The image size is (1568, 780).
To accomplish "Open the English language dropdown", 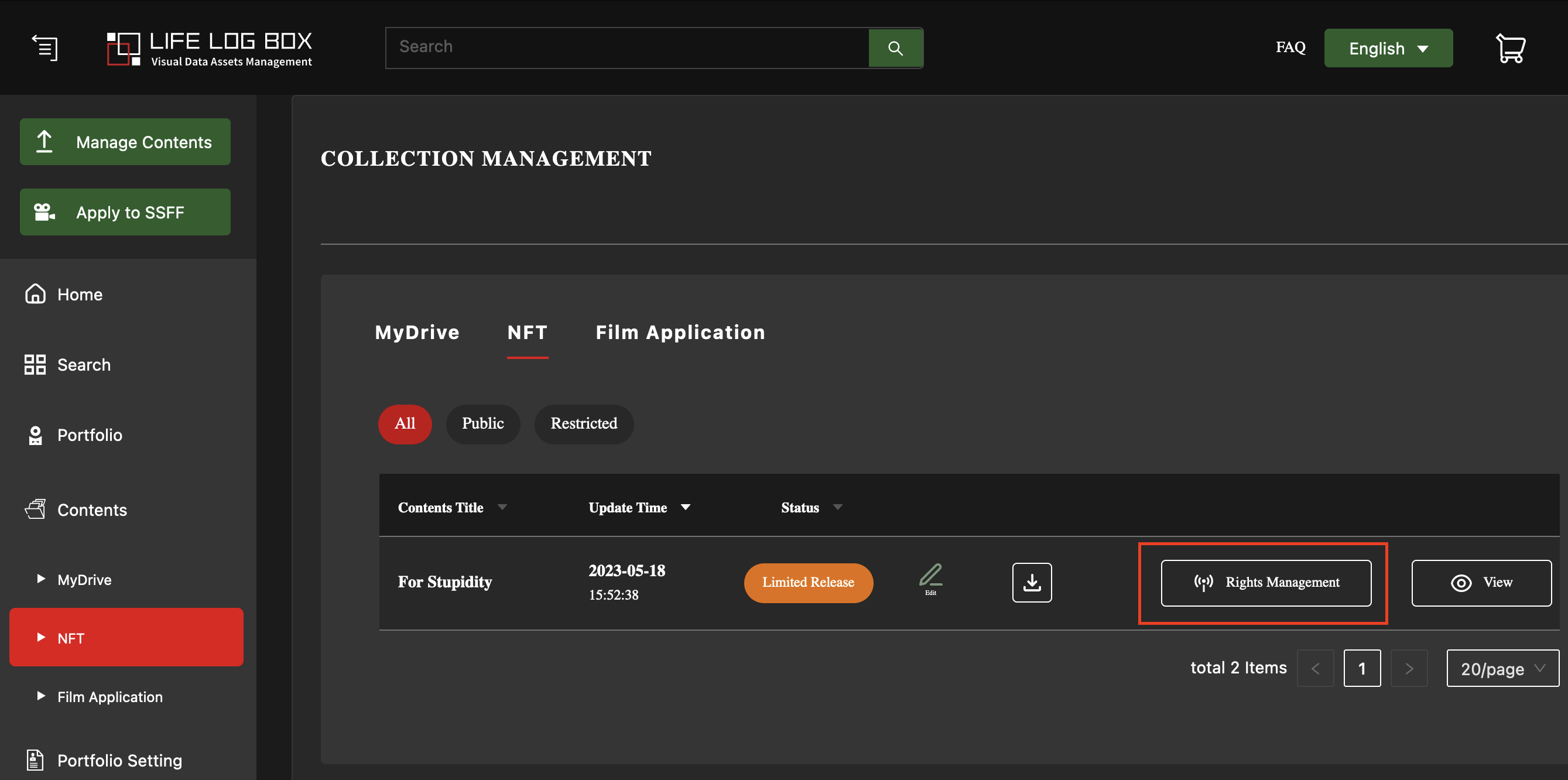I will coord(1388,47).
